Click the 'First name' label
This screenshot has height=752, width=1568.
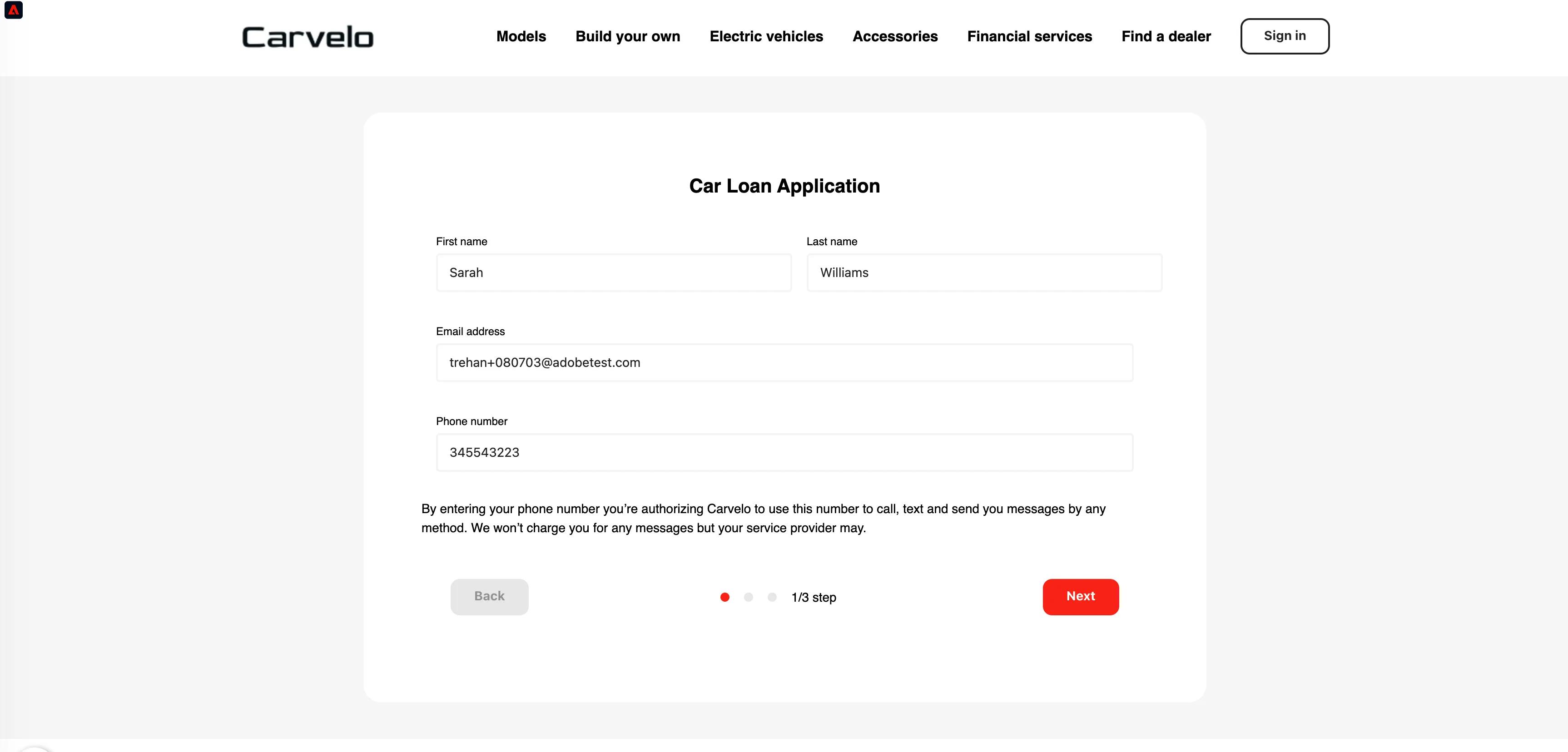461,242
